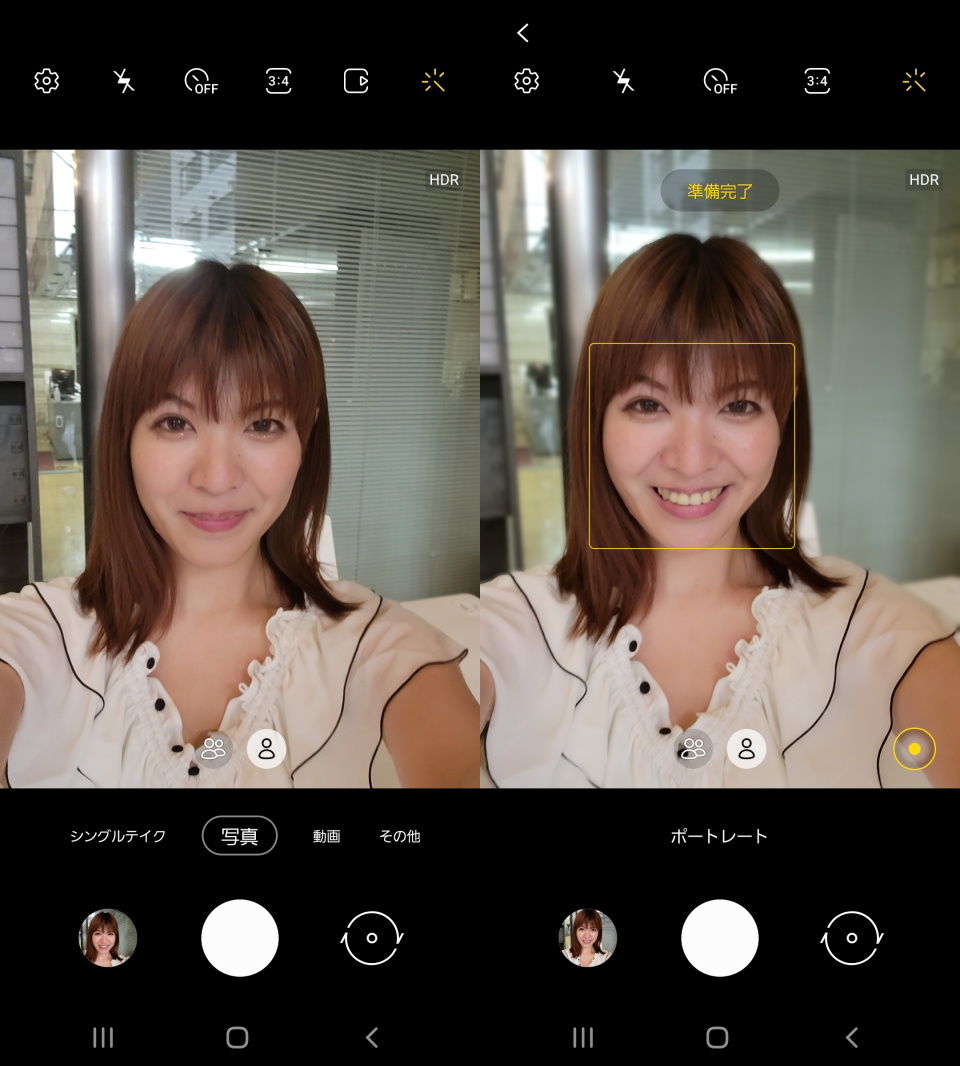This screenshot has width=960, height=1066.
Task: Tap home button in left navigation bar
Action: [x=237, y=1037]
